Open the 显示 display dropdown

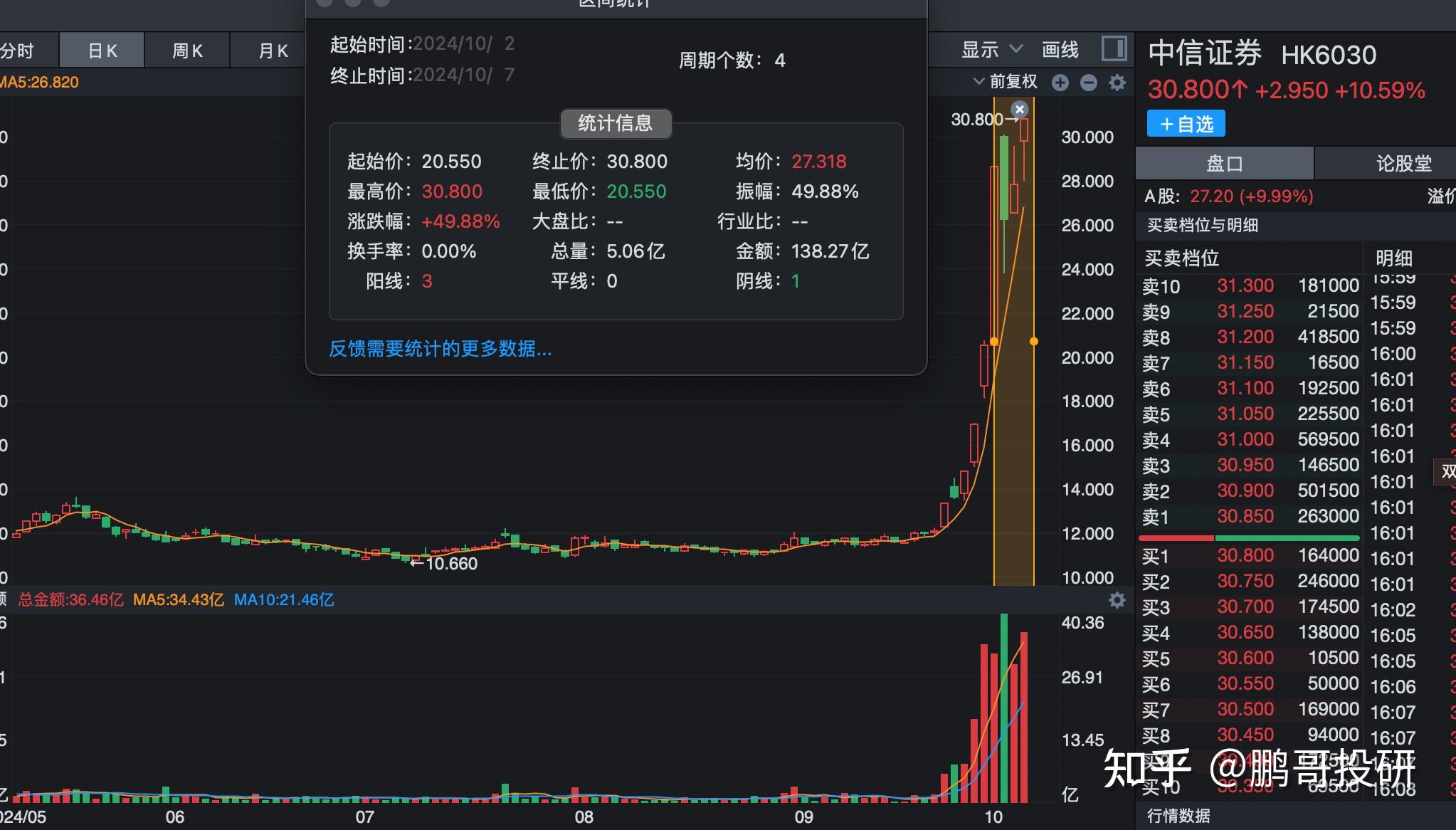click(992, 49)
